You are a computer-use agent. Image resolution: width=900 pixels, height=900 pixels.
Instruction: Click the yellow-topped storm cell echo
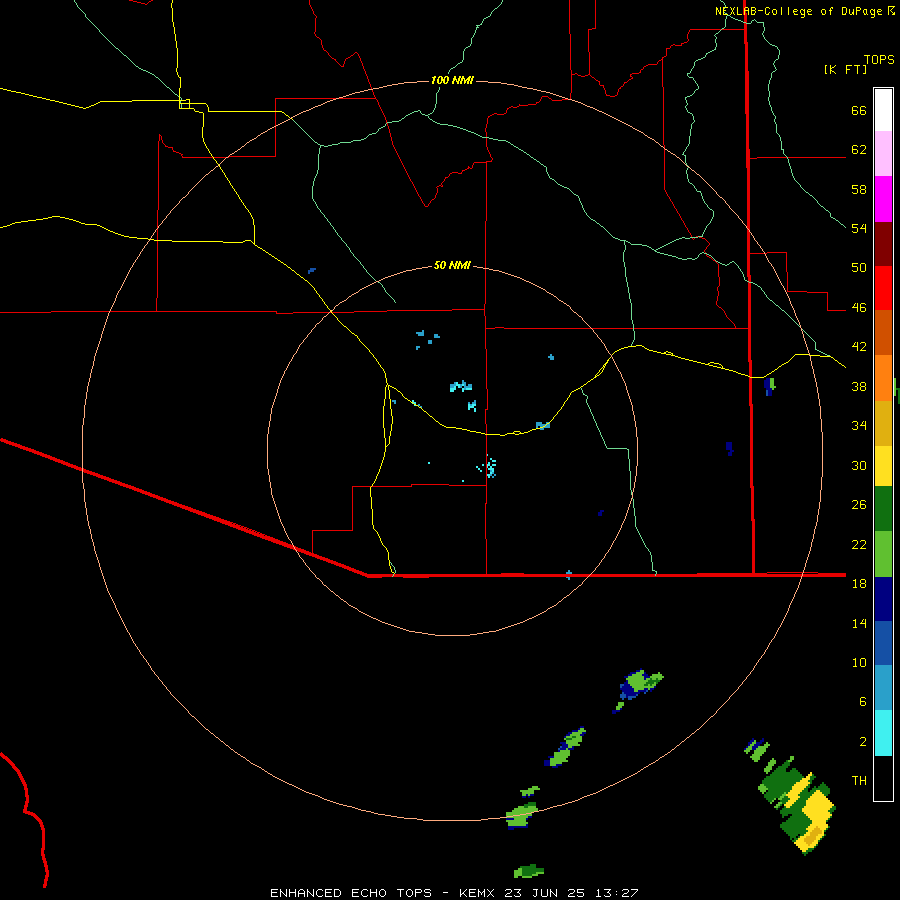(x=799, y=806)
